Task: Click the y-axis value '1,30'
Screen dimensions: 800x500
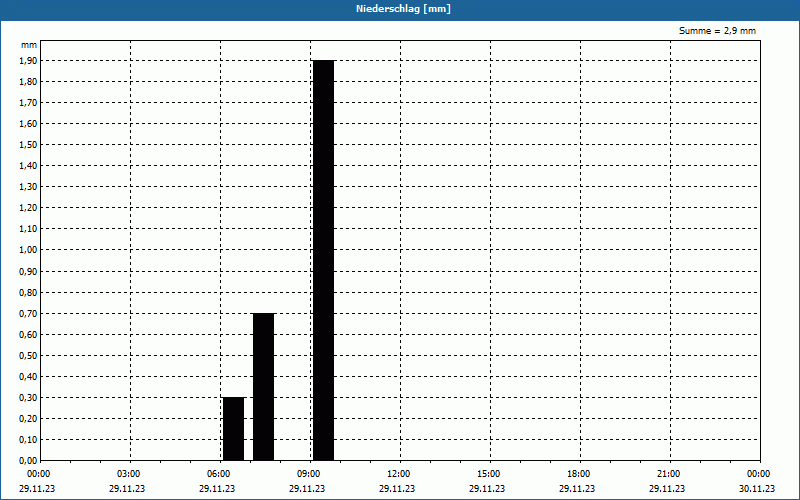Action: [28, 187]
